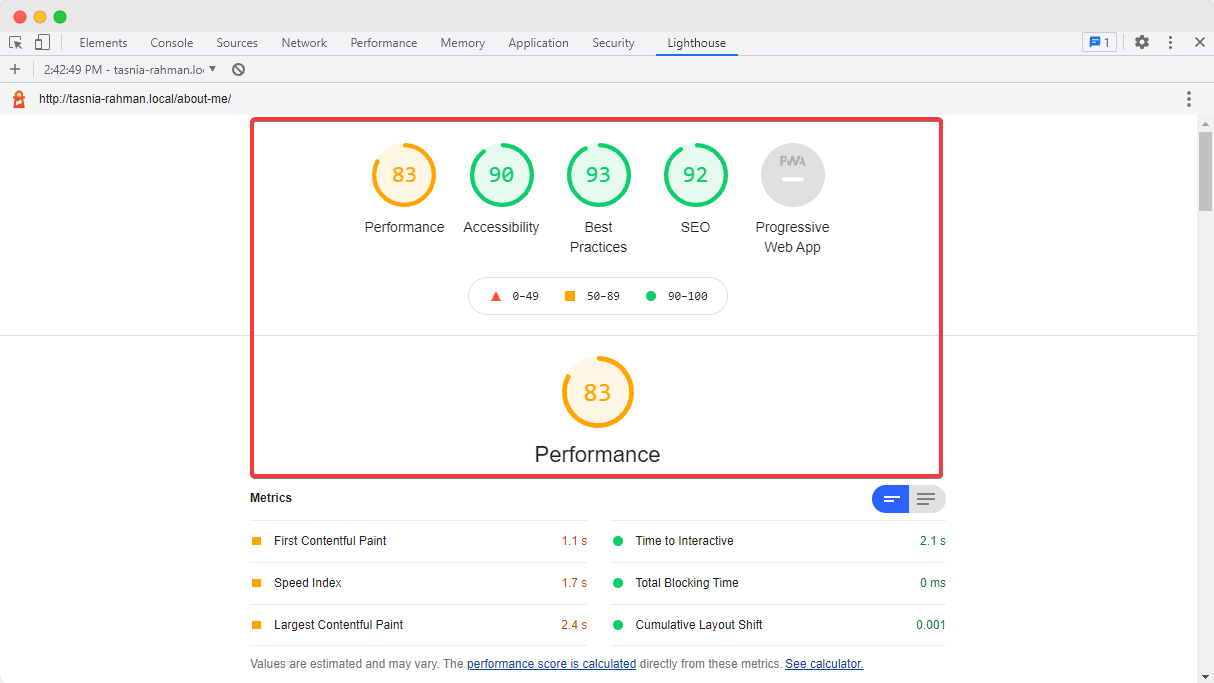Select the report timestamp dropdown
1214x683 pixels.
pos(130,70)
